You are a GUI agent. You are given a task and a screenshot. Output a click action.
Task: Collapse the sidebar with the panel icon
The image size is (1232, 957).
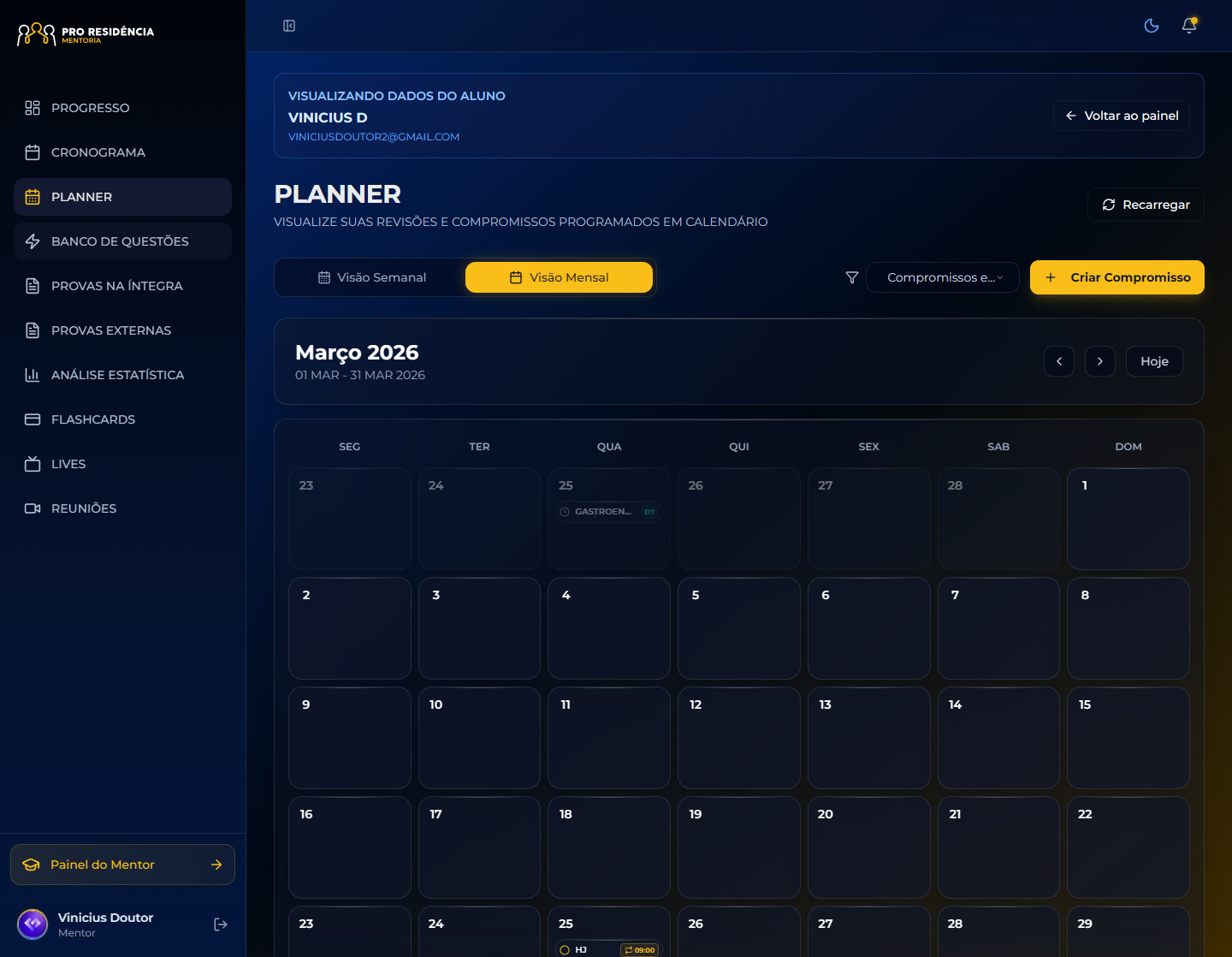[289, 26]
